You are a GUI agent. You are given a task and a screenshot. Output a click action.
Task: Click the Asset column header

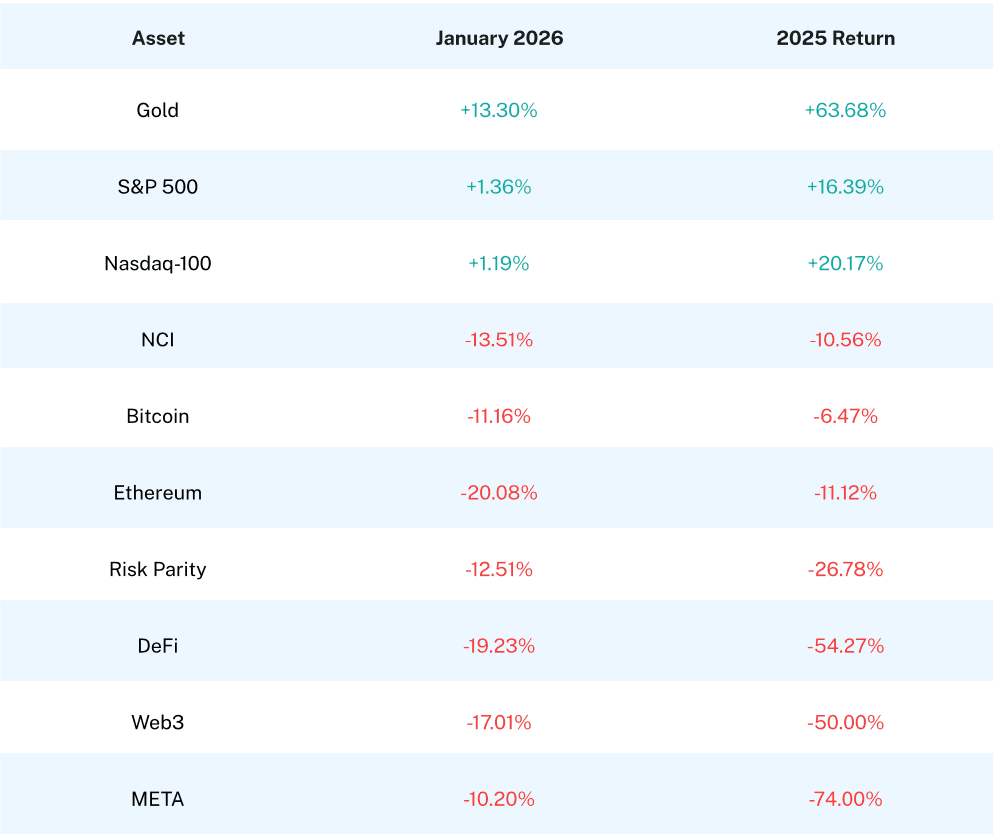click(158, 39)
